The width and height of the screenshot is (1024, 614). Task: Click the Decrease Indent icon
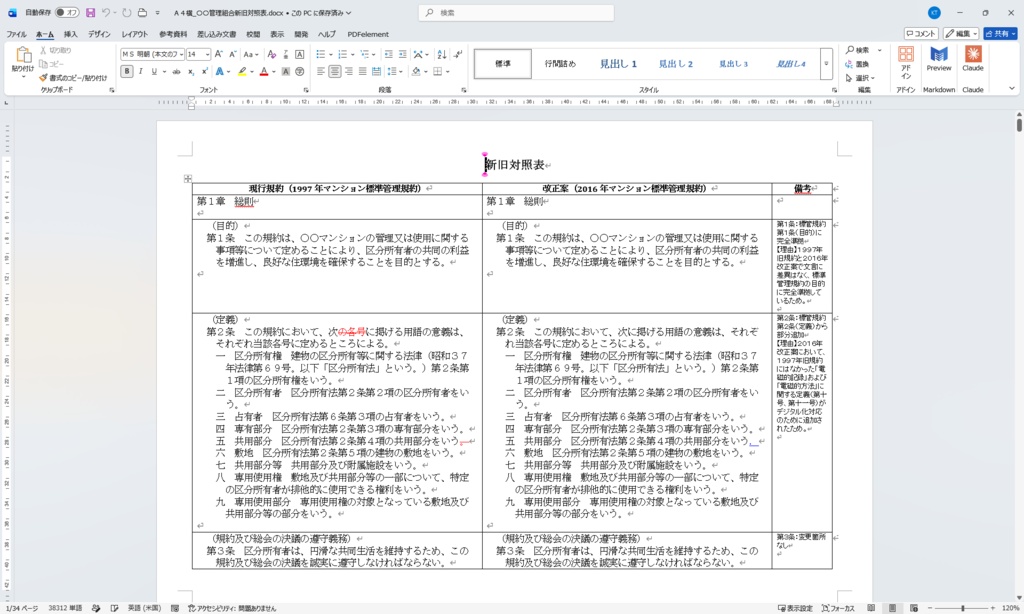389,54
